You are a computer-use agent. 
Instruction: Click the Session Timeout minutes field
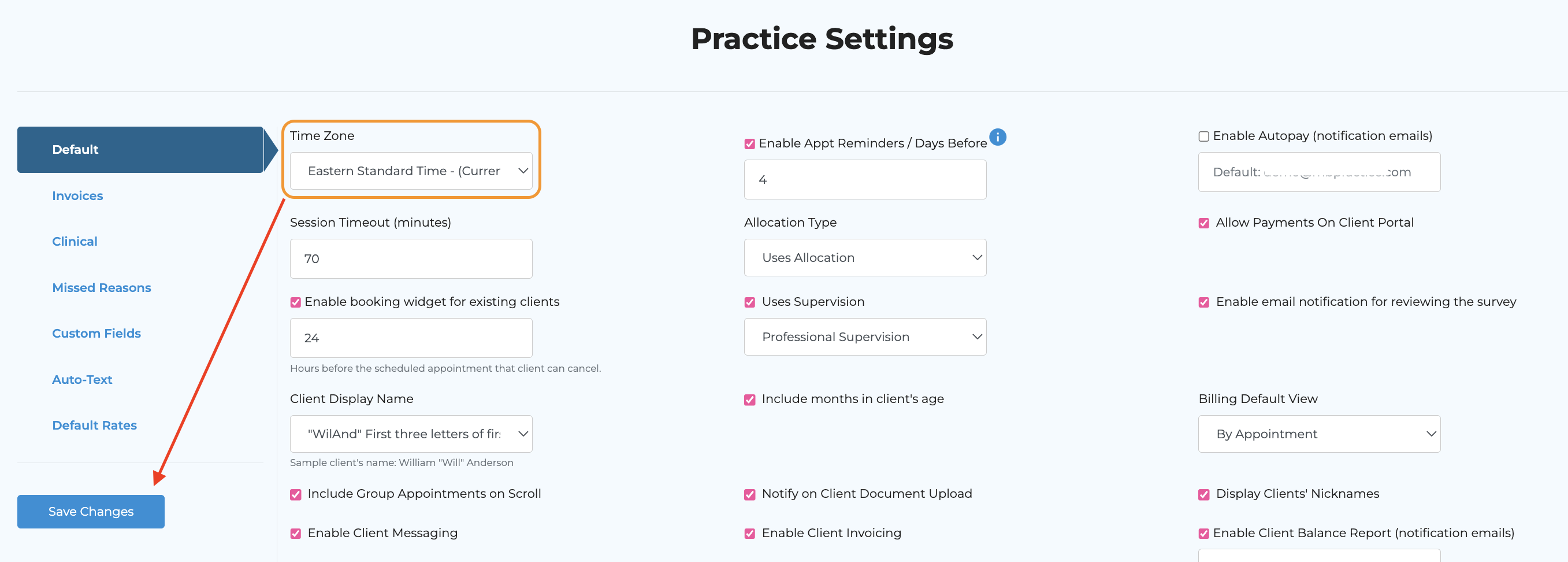tap(411, 259)
